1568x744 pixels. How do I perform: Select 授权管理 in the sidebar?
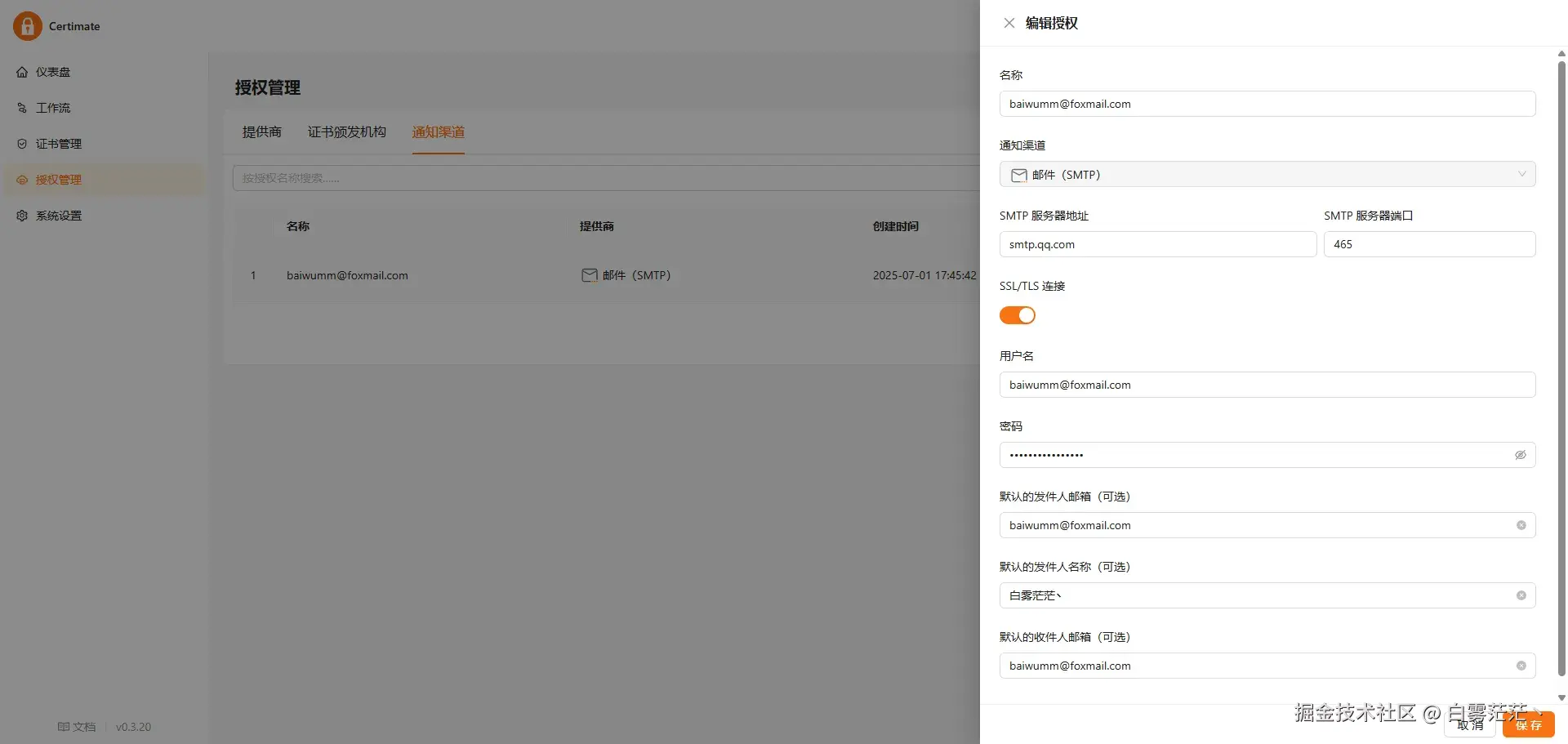coord(105,180)
